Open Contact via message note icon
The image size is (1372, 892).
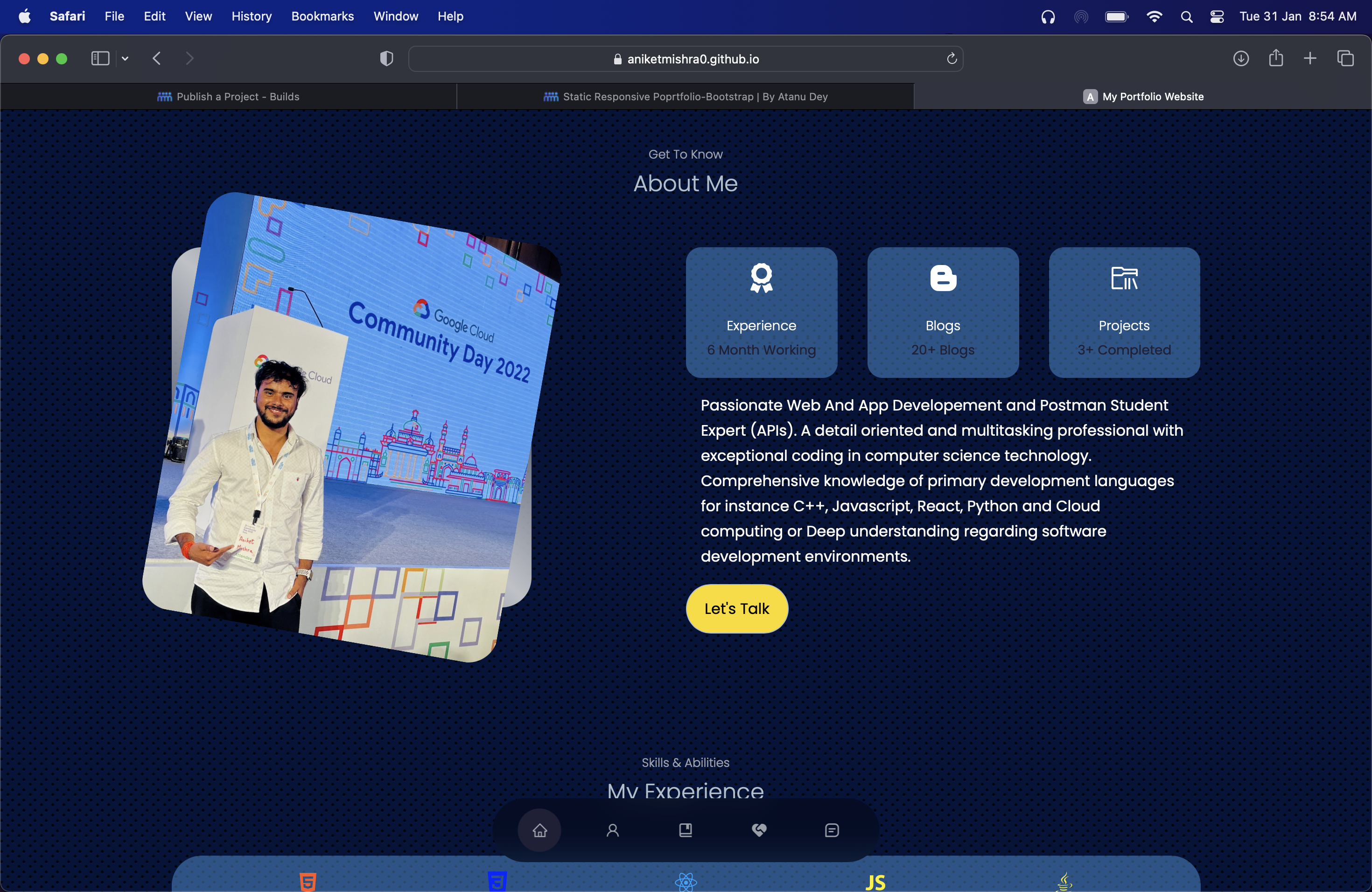pyautogui.click(x=832, y=830)
